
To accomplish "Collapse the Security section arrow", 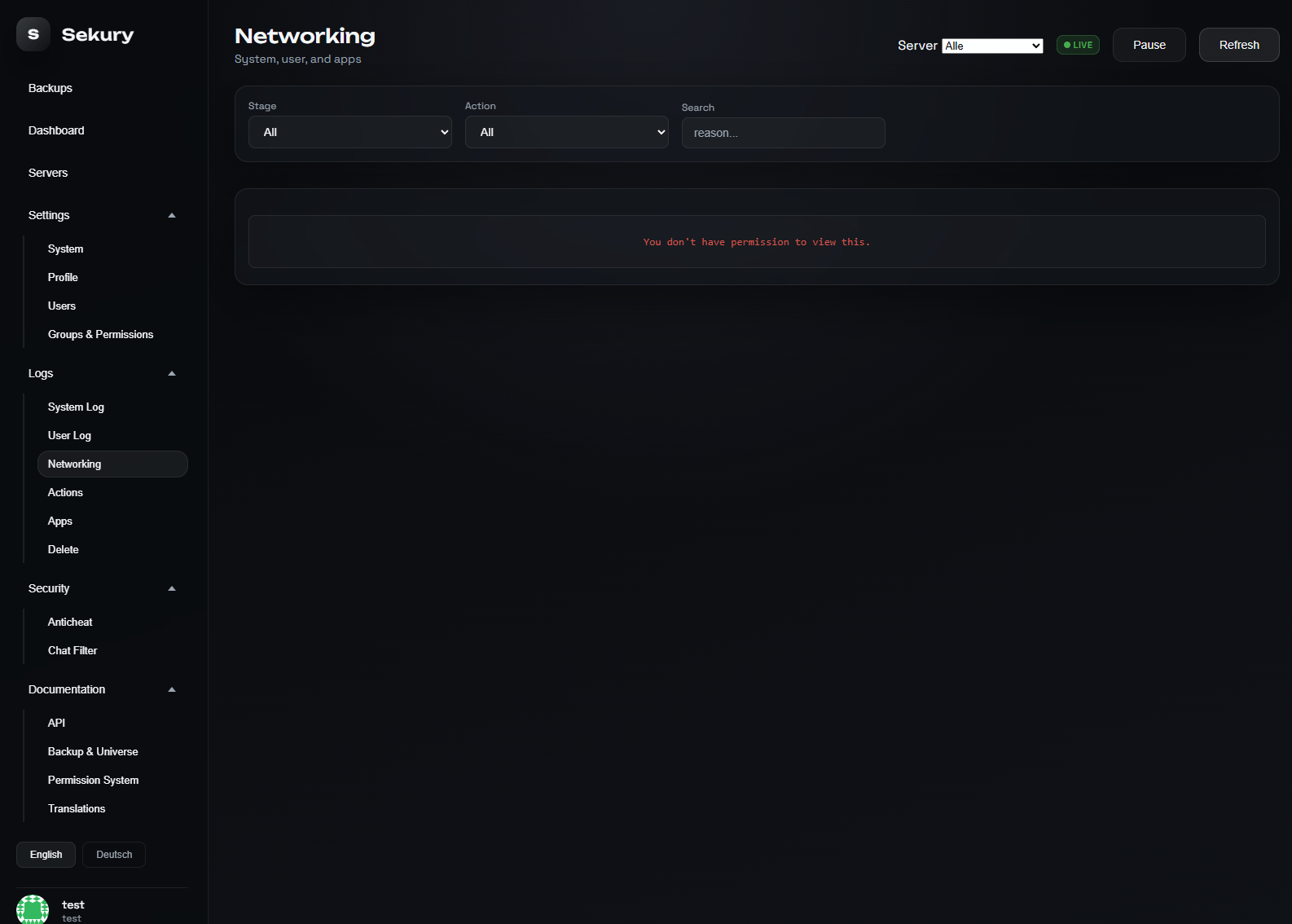I will click(x=172, y=589).
